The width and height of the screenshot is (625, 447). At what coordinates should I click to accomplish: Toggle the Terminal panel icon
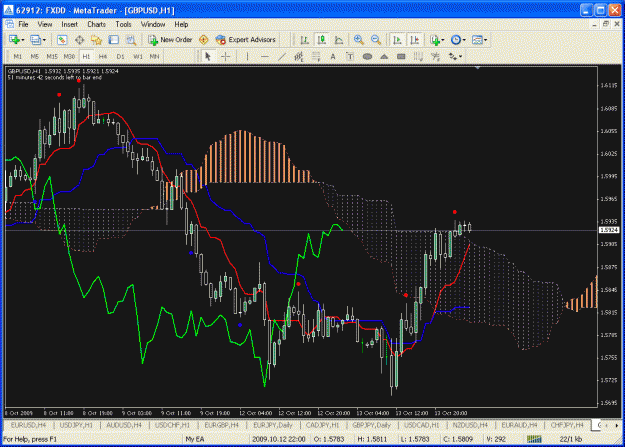click(x=114, y=39)
